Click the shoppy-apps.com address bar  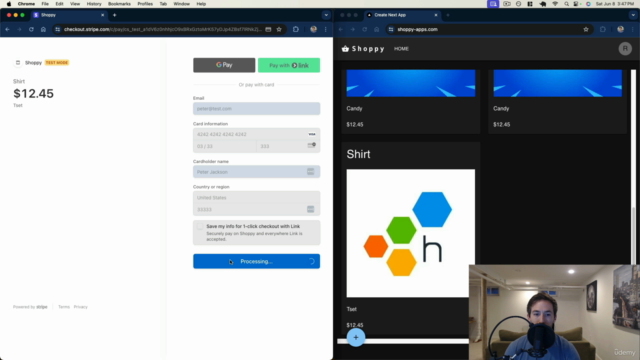pyautogui.click(x=489, y=29)
